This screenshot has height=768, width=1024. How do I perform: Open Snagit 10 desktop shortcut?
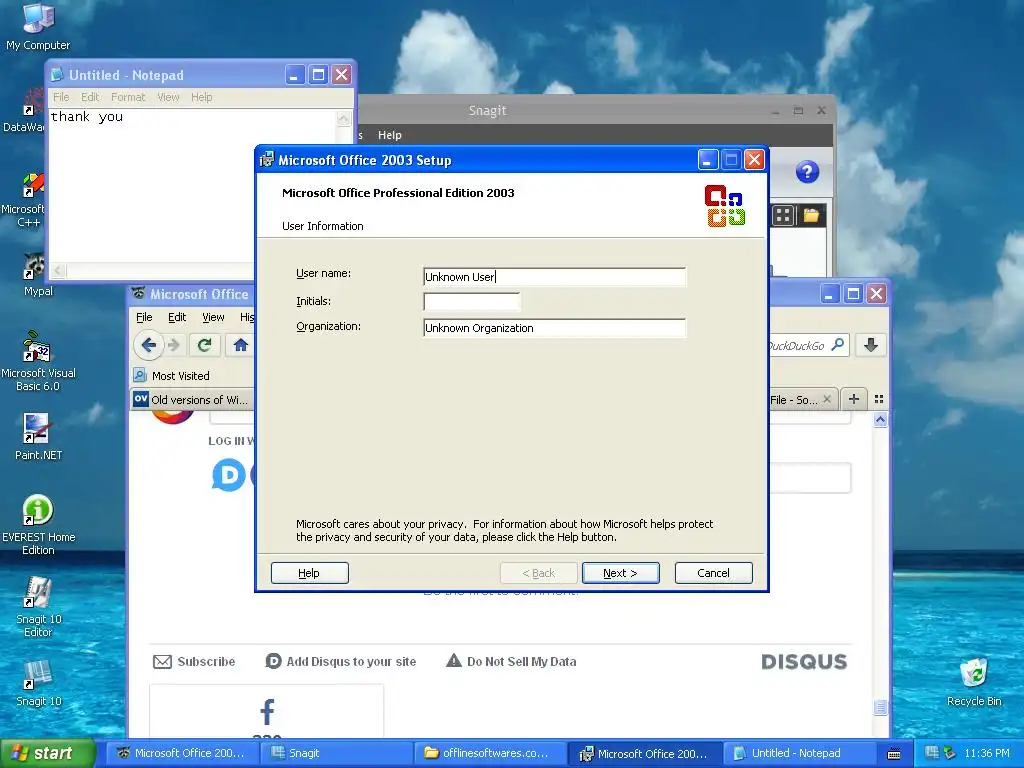(38, 683)
